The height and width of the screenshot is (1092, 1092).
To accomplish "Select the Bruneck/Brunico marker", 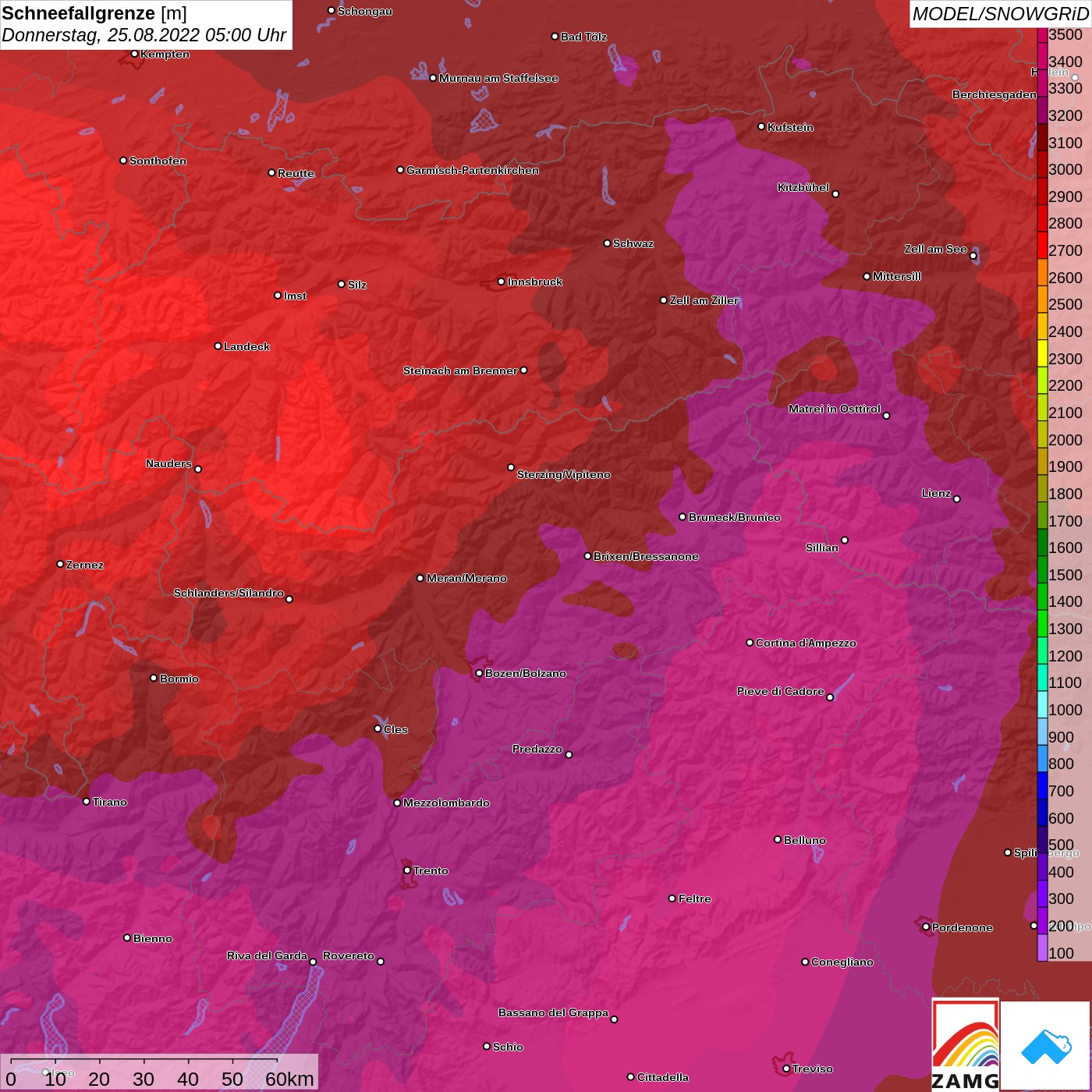I will 682,516.
